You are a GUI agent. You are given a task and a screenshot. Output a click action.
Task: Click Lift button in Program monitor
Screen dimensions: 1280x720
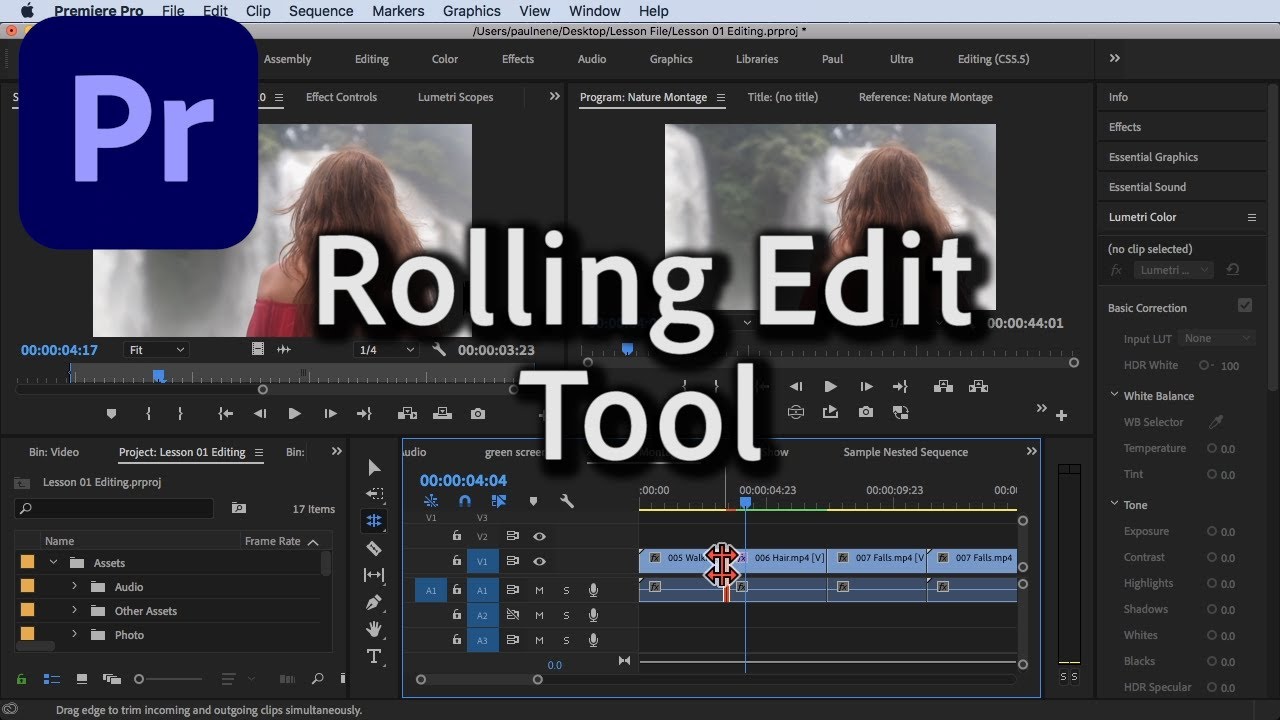click(942, 386)
